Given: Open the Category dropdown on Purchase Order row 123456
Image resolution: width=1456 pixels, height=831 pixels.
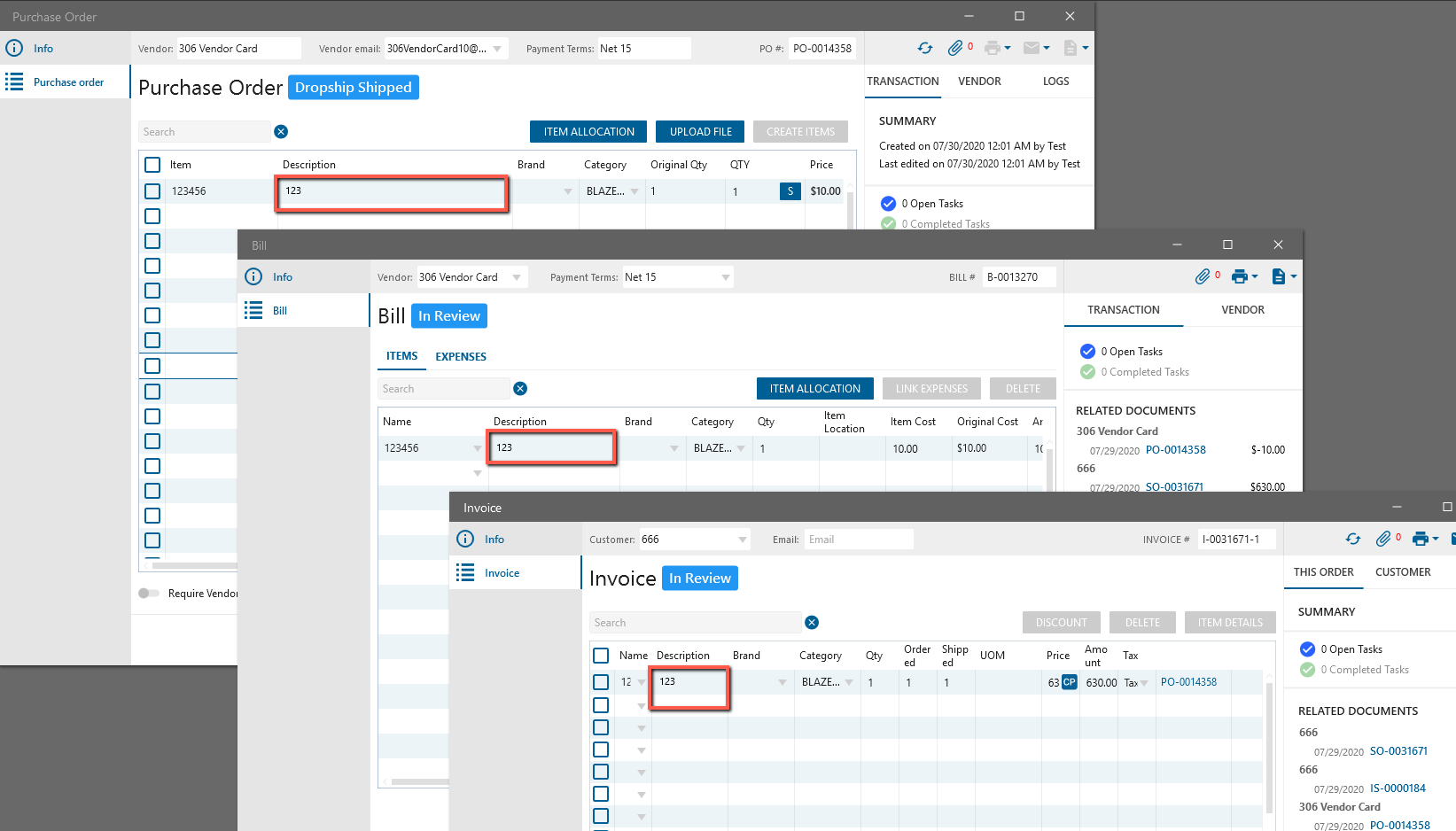Looking at the screenshot, I should point(635,191).
